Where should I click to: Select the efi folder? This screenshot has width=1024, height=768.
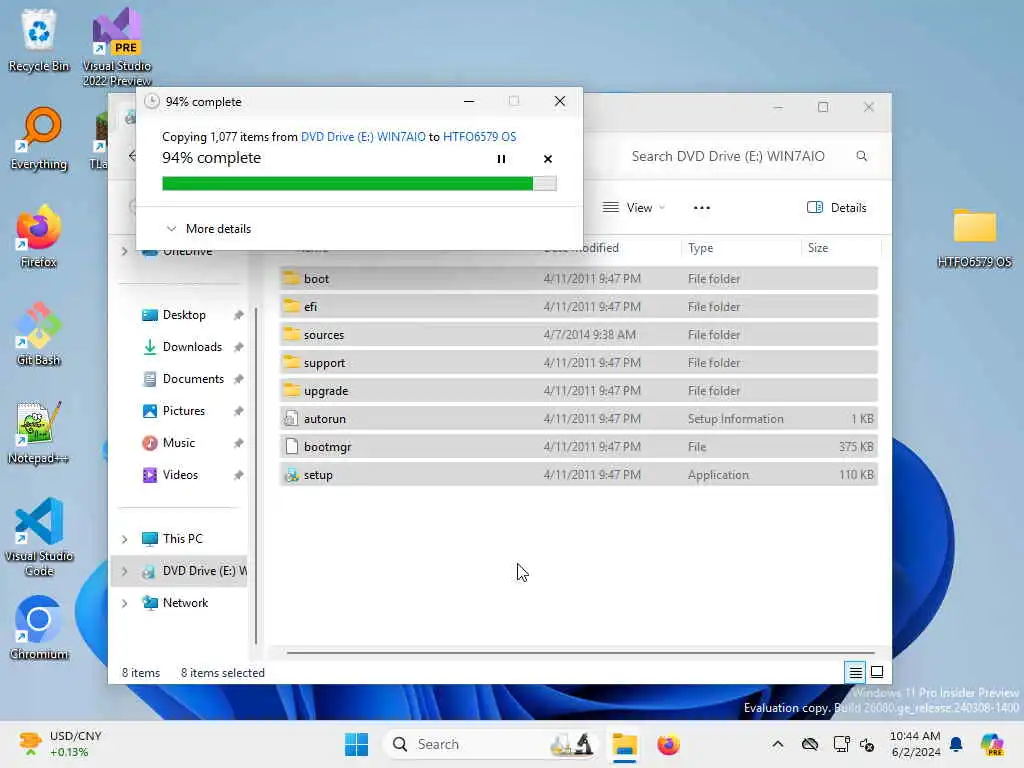click(579, 307)
